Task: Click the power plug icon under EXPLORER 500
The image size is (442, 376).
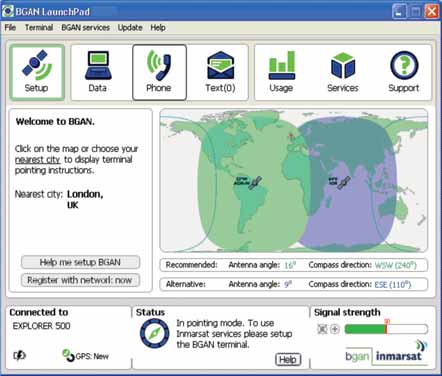Action: click(19, 356)
